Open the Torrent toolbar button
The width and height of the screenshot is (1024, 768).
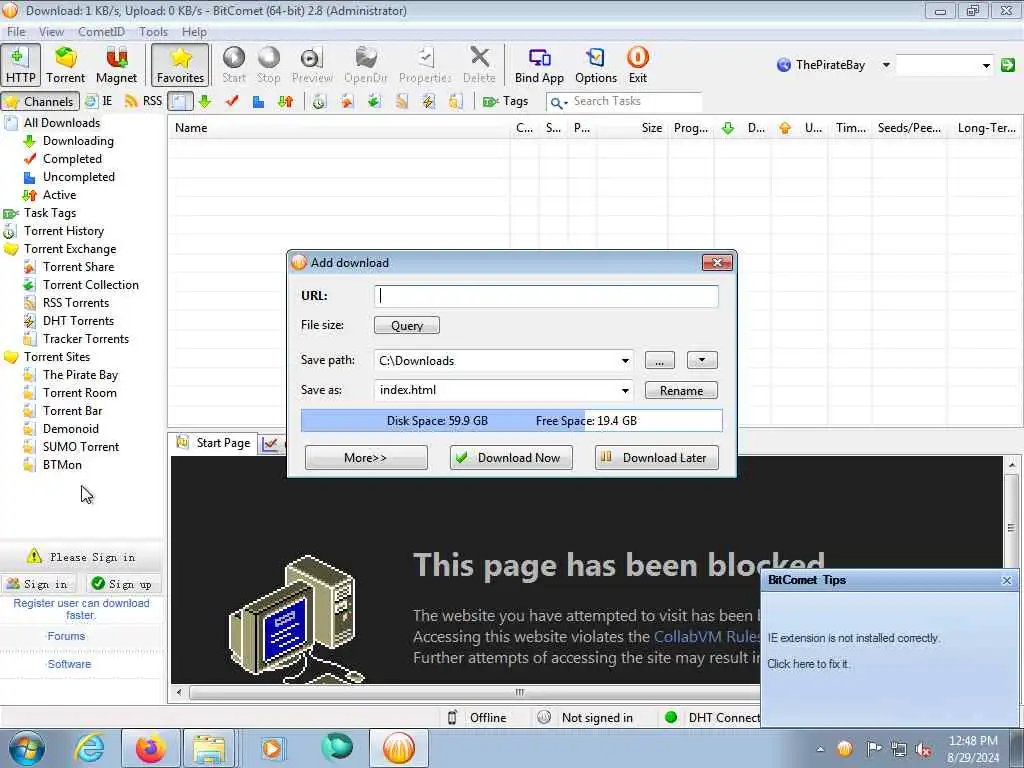pos(65,65)
